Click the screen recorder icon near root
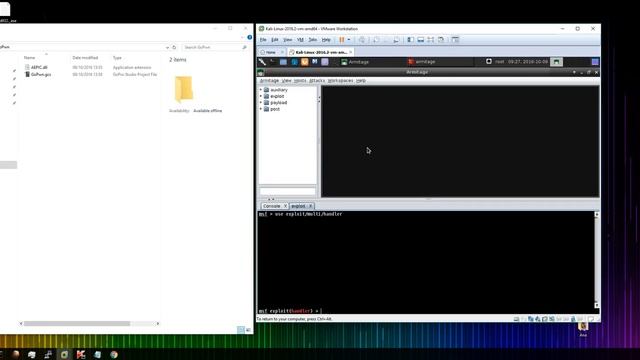640x360 pixels. coord(489,62)
